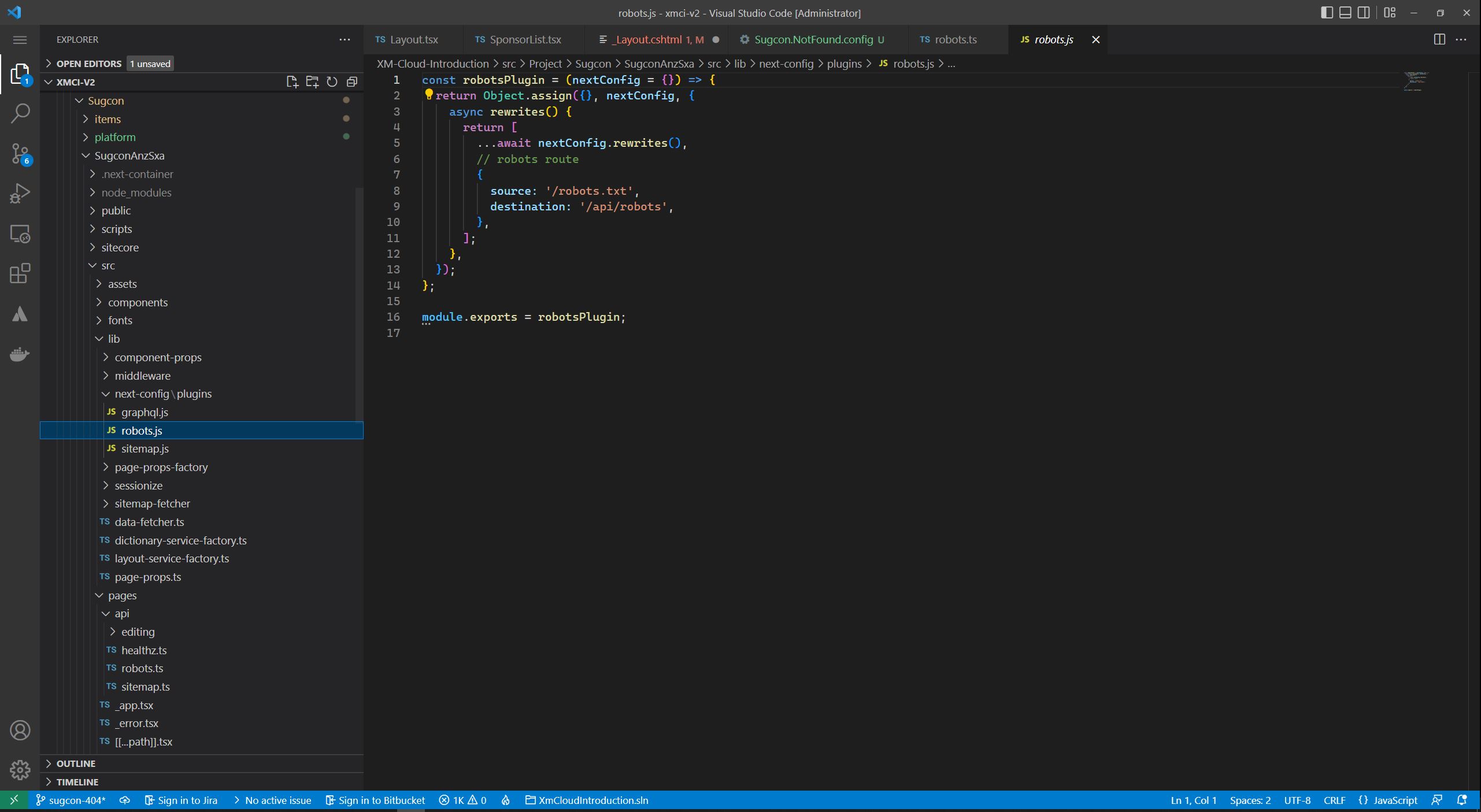1481x812 pixels.
Task: Collapse all folders in explorer
Action: pos(351,82)
